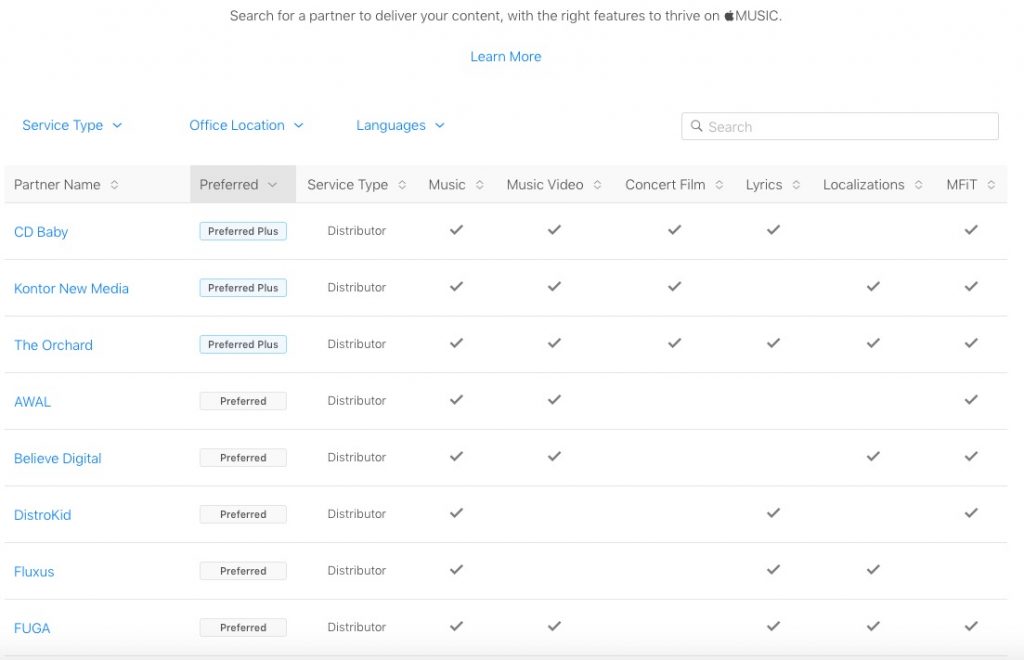Open the FUGA partner link
This screenshot has height=660, width=1024.
click(x=32, y=628)
